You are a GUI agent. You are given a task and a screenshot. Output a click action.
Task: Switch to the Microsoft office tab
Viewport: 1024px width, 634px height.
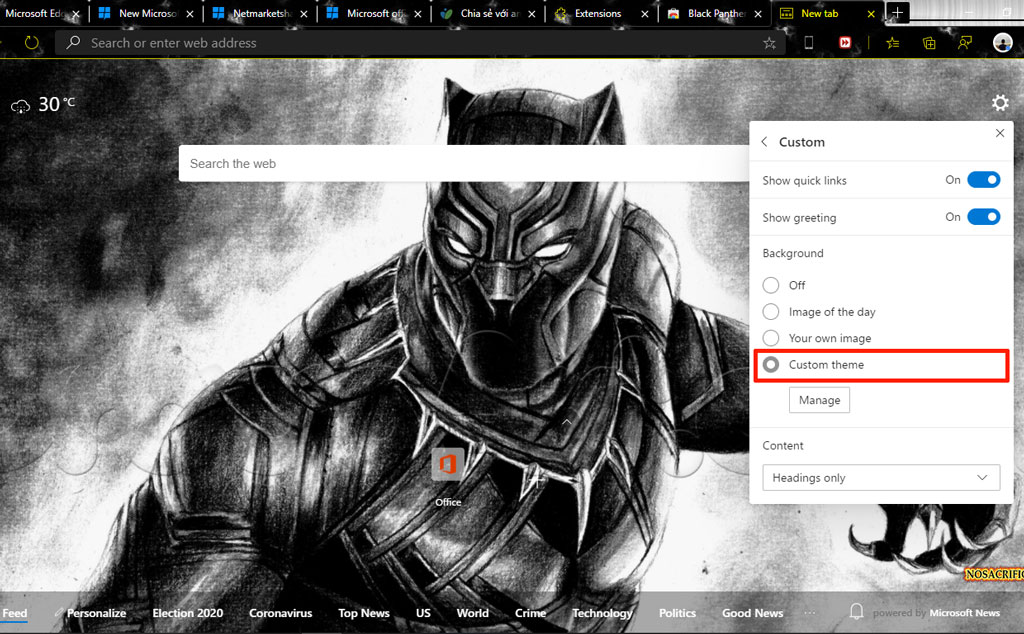point(374,13)
